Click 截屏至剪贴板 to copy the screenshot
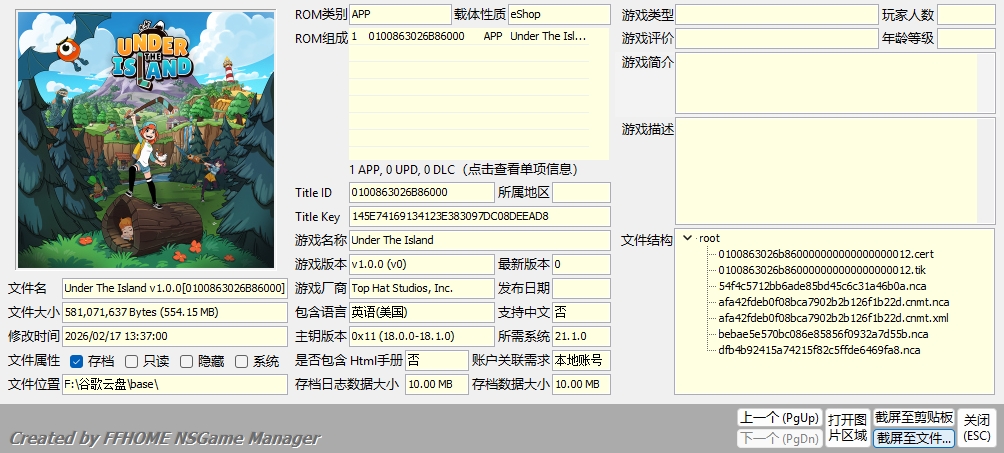1004x453 pixels. click(x=913, y=417)
